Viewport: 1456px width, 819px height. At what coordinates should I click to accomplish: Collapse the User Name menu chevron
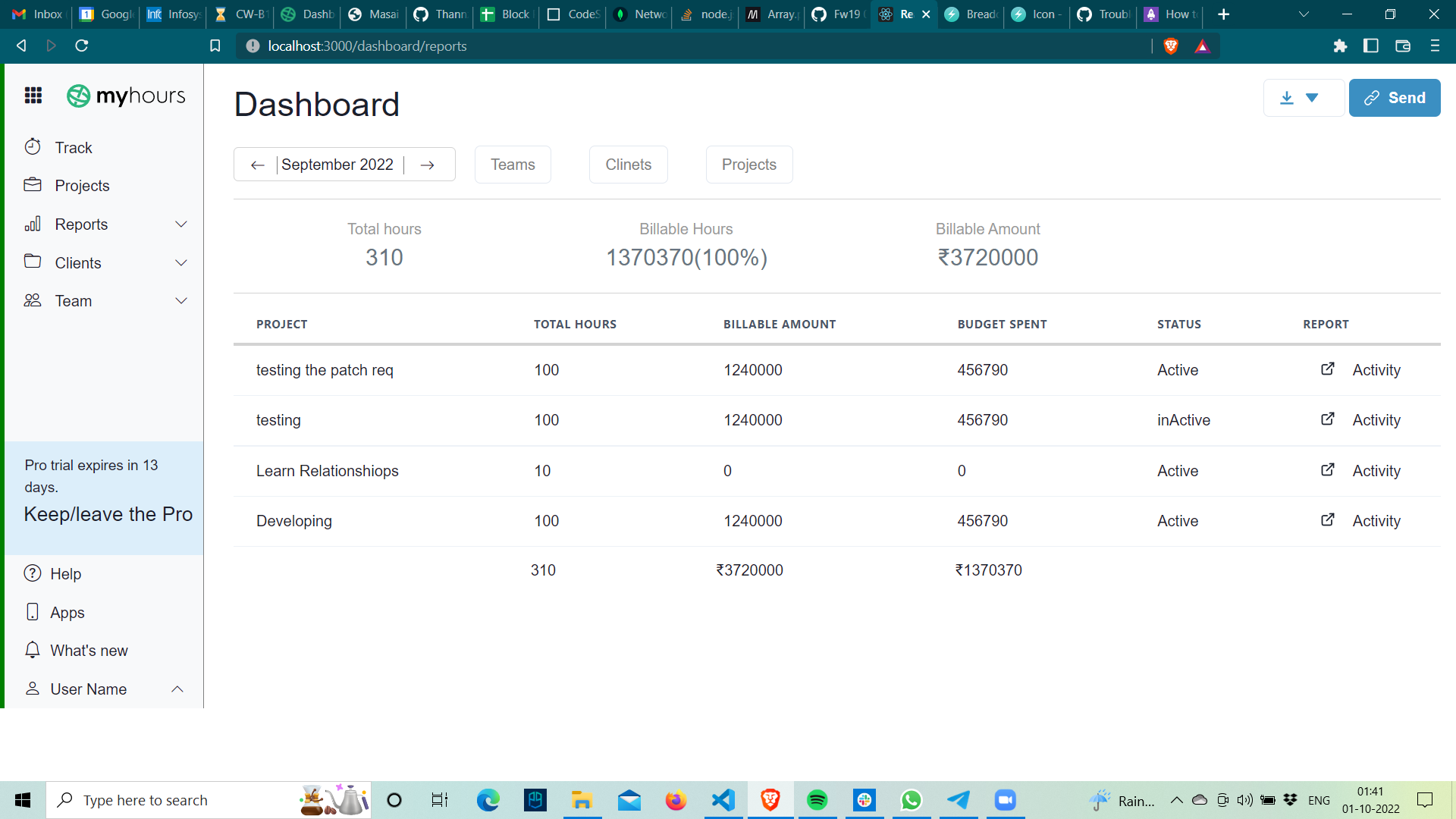tap(177, 689)
